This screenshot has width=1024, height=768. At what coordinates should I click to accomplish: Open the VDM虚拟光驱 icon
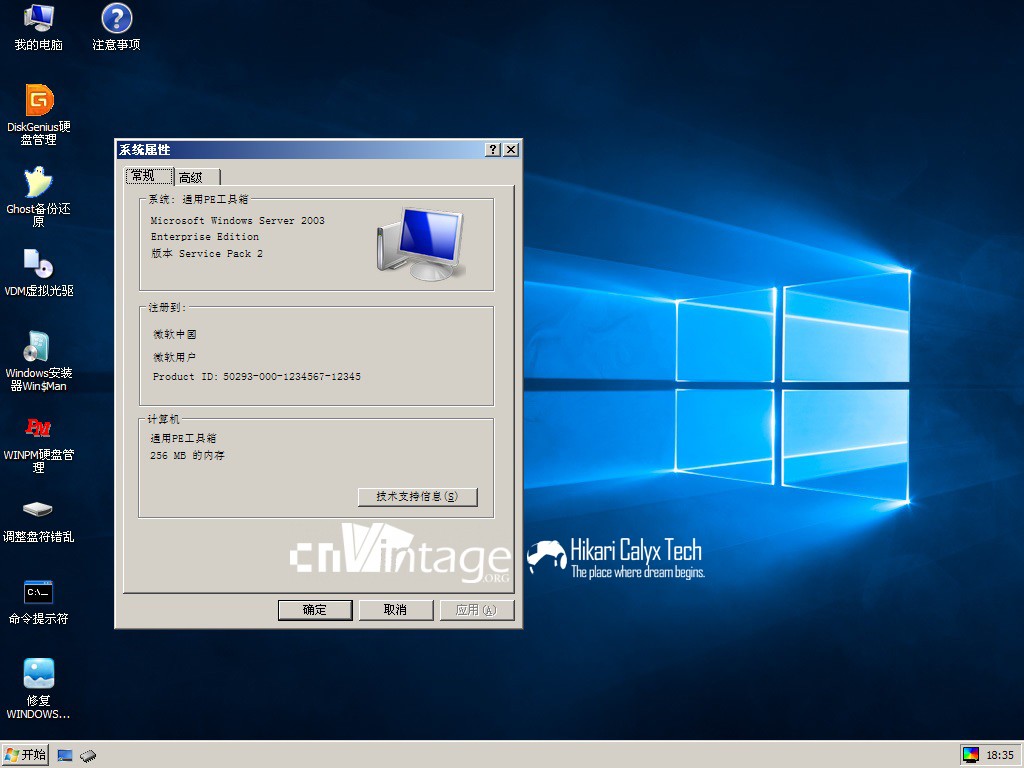39,272
